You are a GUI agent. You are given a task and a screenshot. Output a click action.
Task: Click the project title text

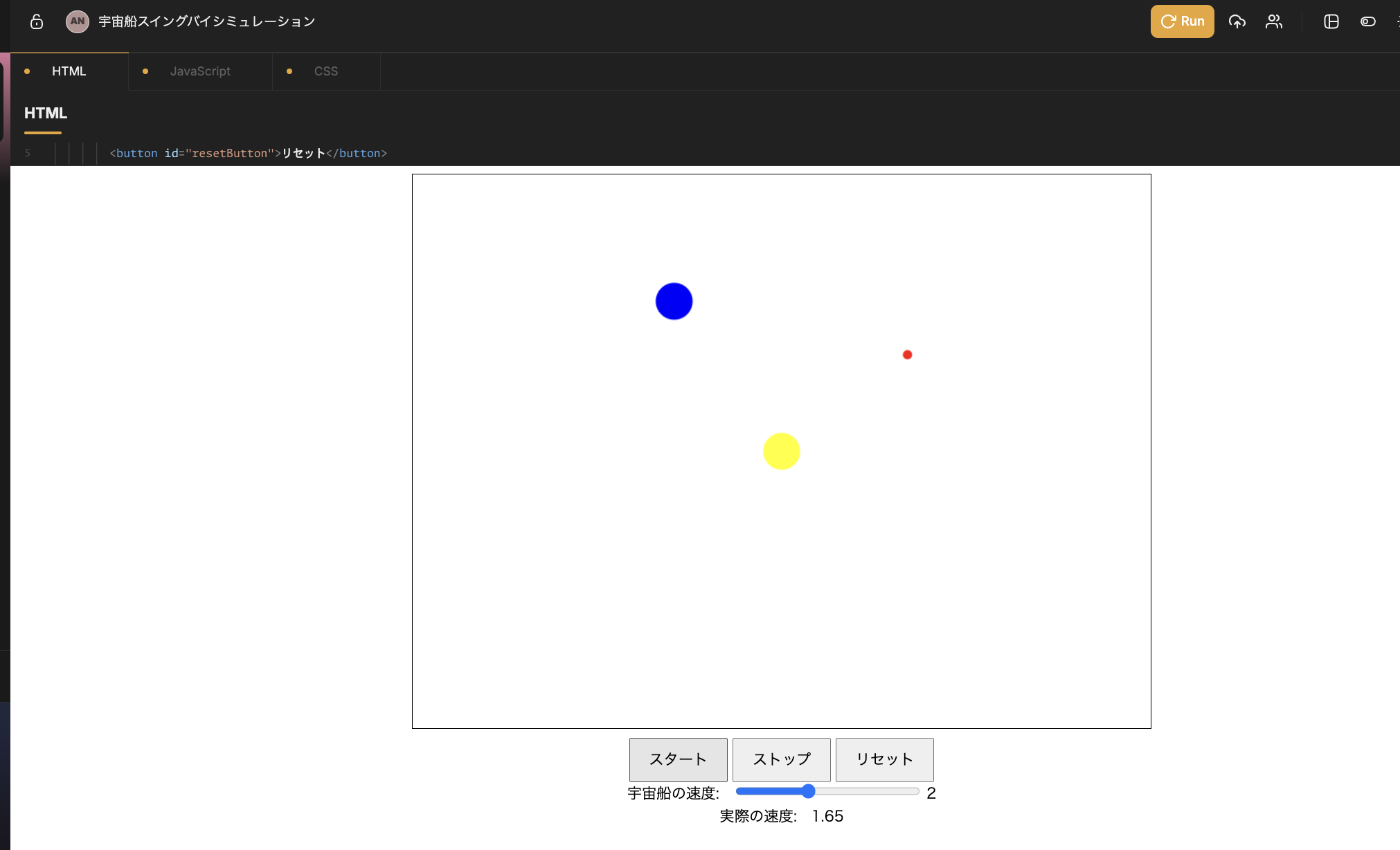tap(206, 21)
